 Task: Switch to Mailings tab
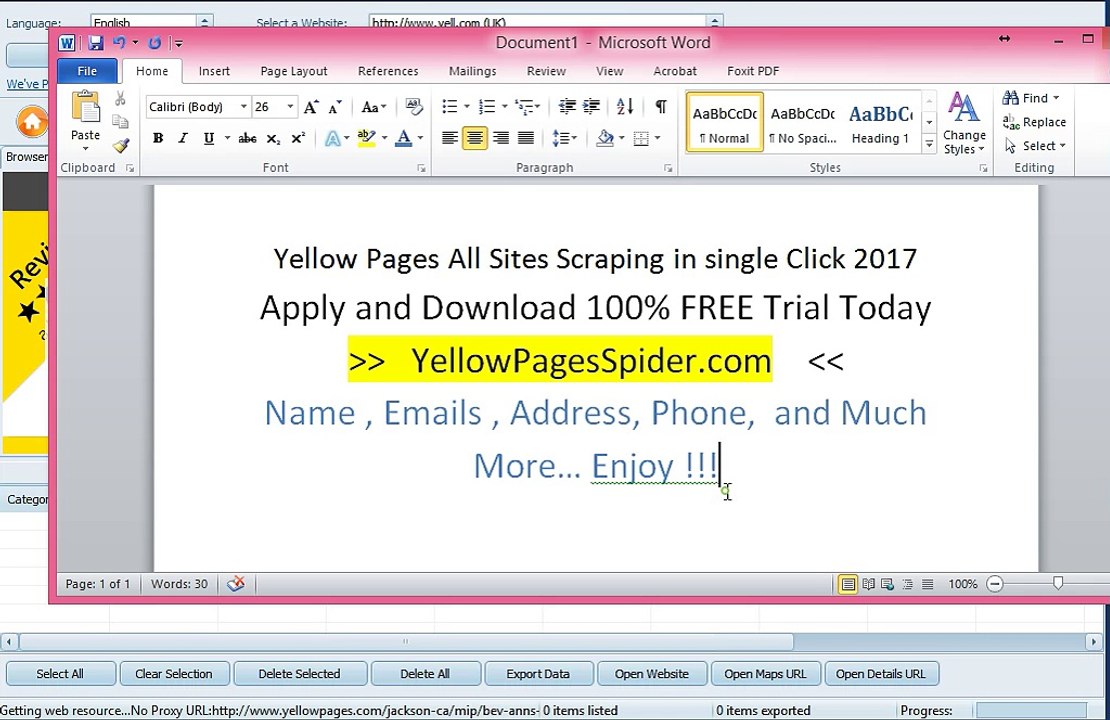pyautogui.click(x=472, y=71)
